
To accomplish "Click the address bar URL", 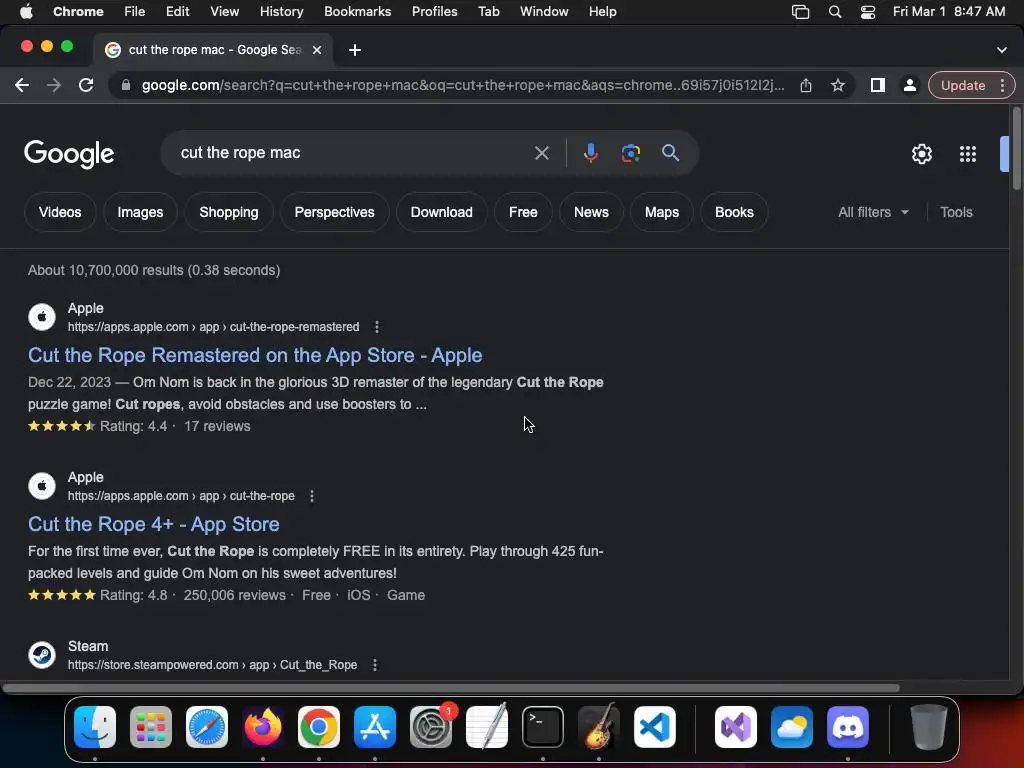I will 463,86.
